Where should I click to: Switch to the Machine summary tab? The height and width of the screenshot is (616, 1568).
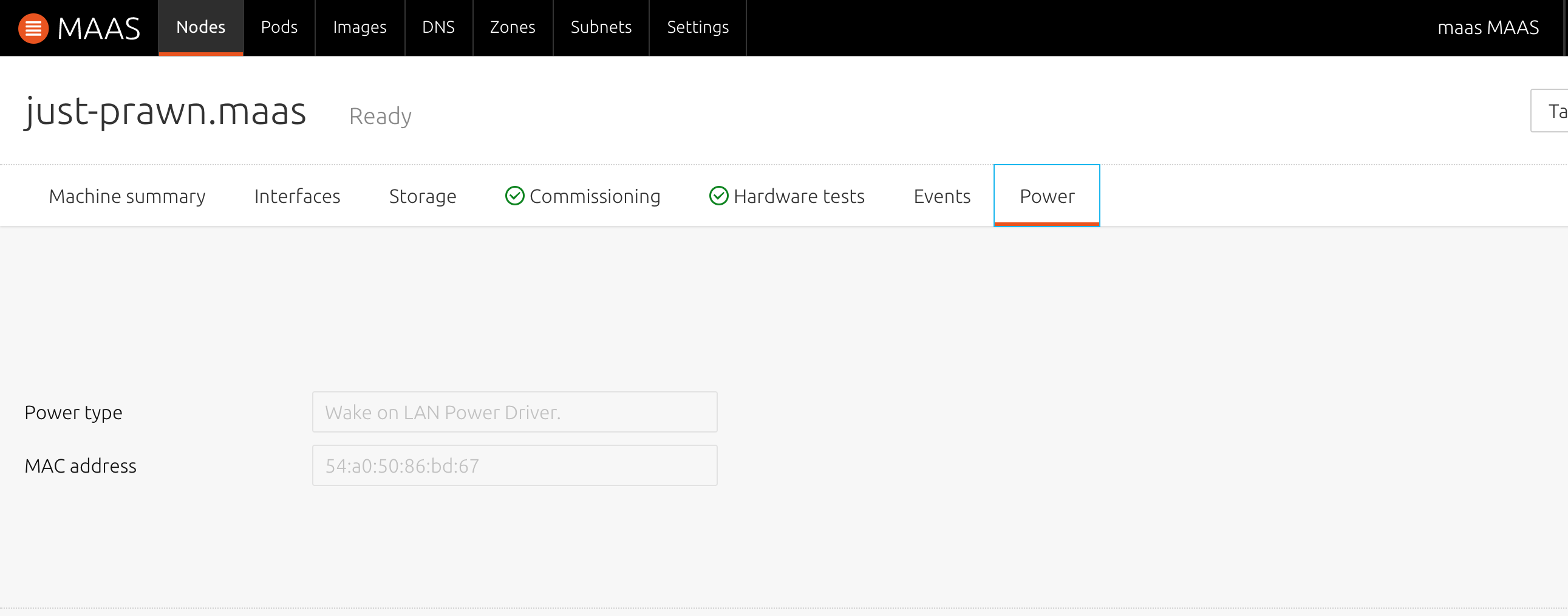(127, 196)
